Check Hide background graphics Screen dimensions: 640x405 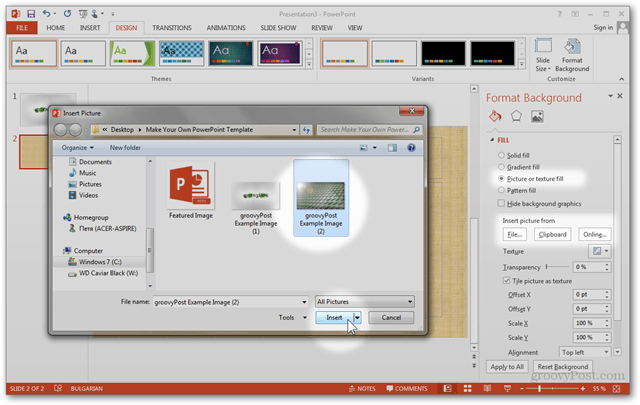point(501,203)
